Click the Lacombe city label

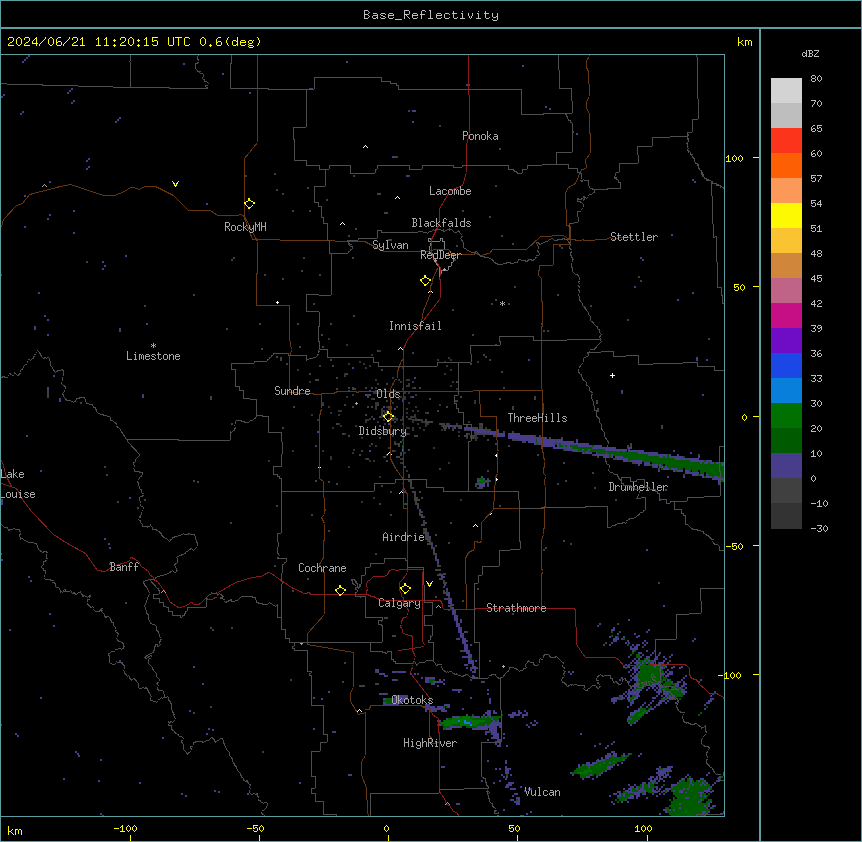click(x=450, y=191)
